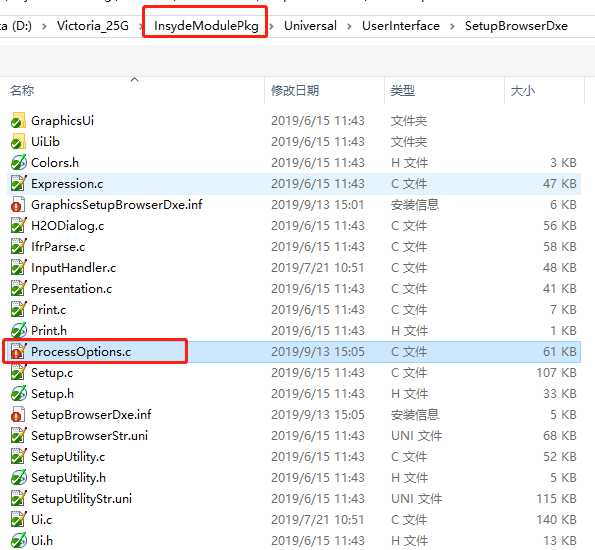
Task: Expand breadcrumb chevron after Universal
Action: [x=349, y=26]
